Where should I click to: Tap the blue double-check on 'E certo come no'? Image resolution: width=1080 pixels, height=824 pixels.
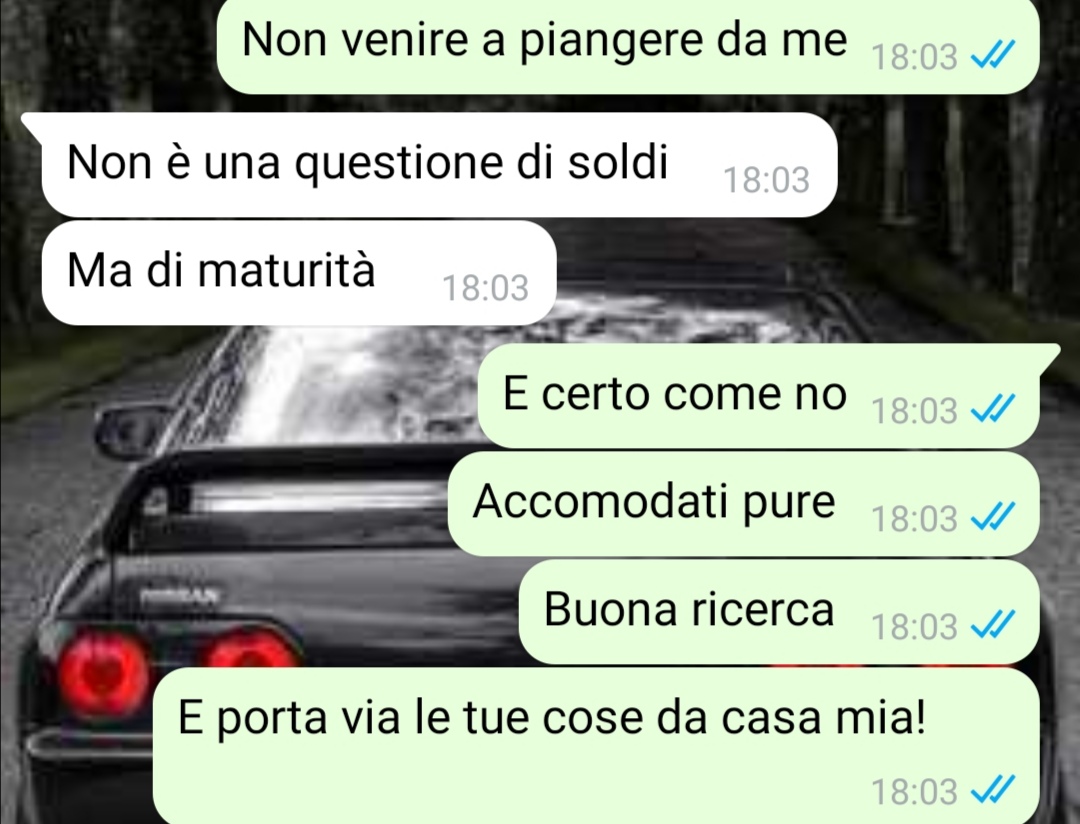pos(993,409)
